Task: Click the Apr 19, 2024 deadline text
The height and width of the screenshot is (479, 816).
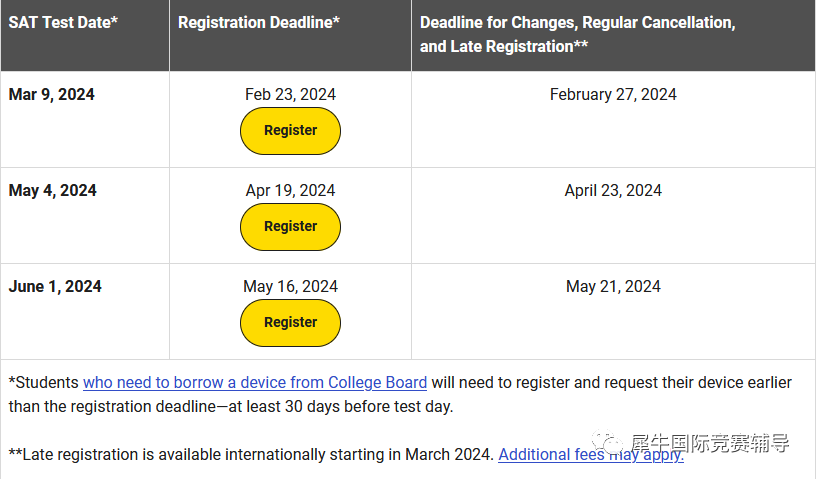Action: tap(290, 191)
